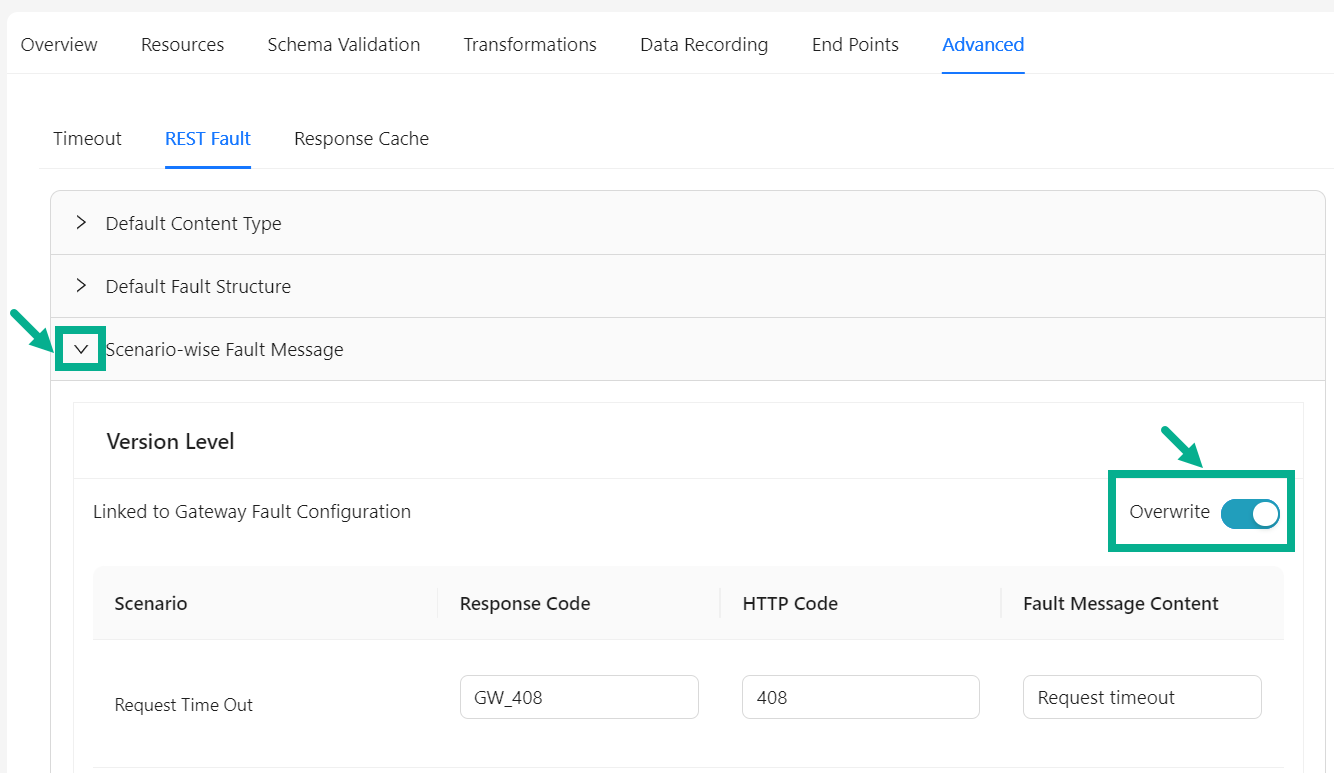This screenshot has width=1334, height=773.
Task: Collapse the Scenario-wise Fault Message chevron
Action: (81, 349)
